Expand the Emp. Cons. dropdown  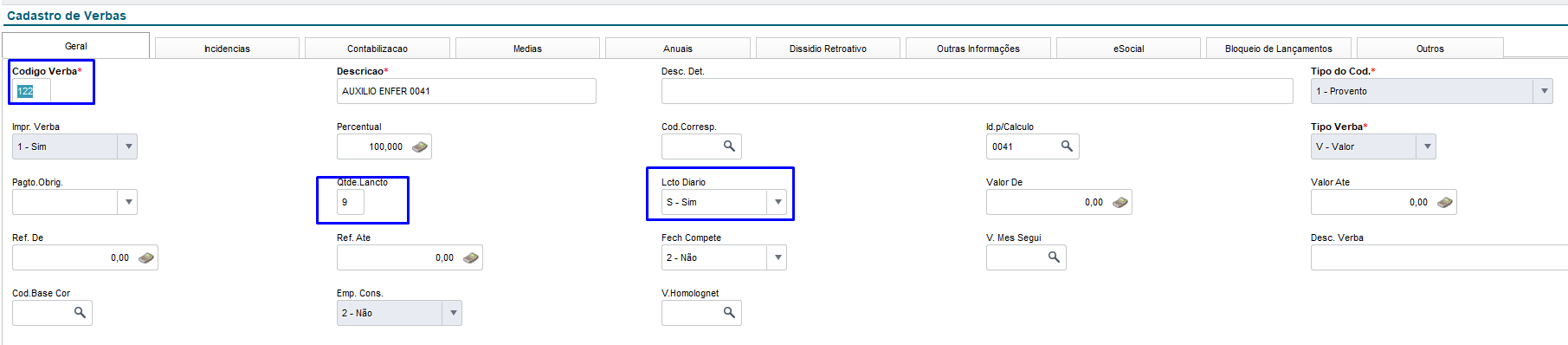coord(453,313)
